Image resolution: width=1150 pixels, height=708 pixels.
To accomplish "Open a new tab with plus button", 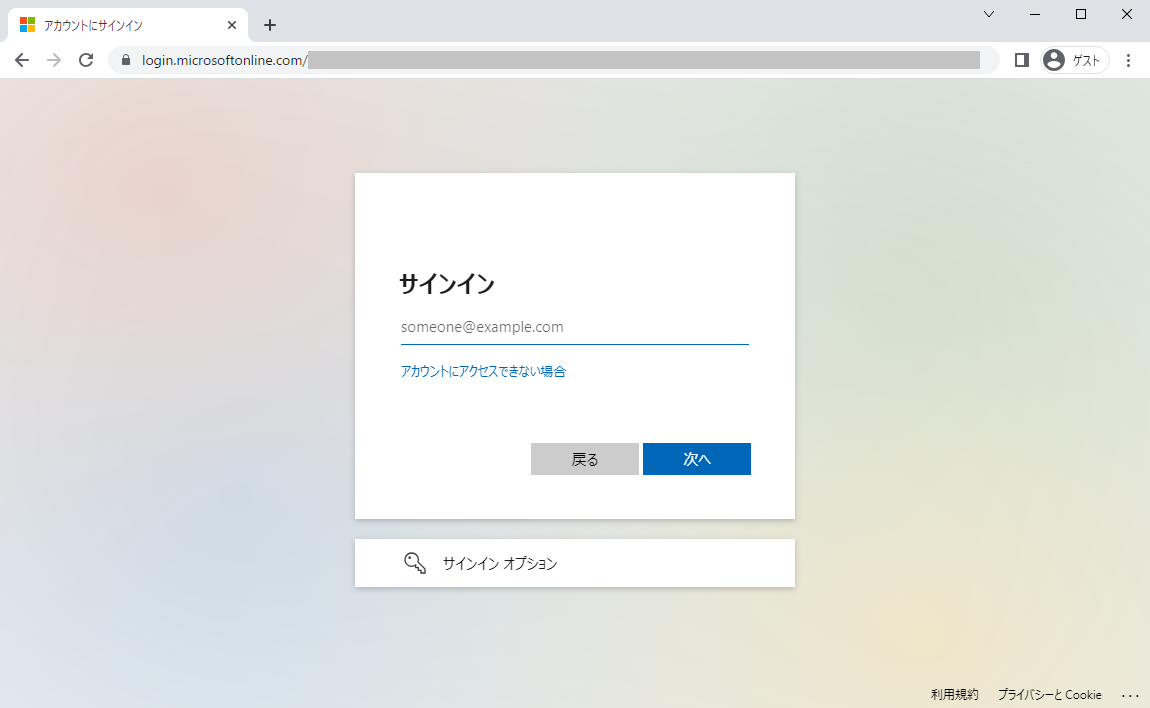I will [269, 25].
